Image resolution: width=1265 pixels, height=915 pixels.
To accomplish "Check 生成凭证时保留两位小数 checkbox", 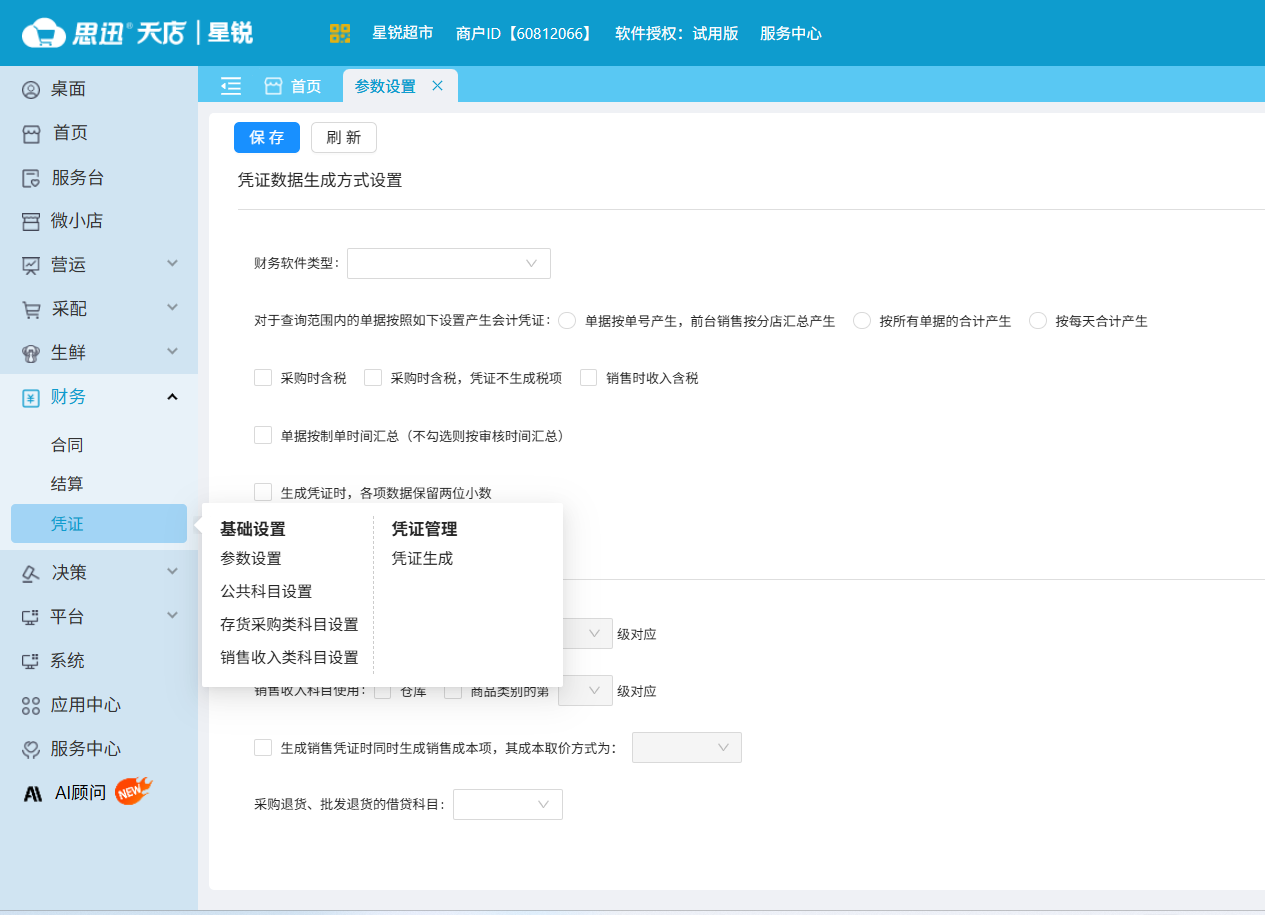I will (263, 491).
